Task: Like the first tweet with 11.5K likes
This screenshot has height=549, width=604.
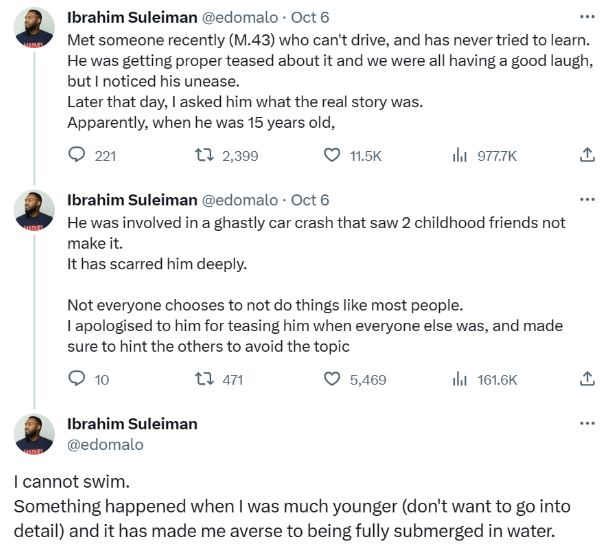Action: tap(333, 156)
